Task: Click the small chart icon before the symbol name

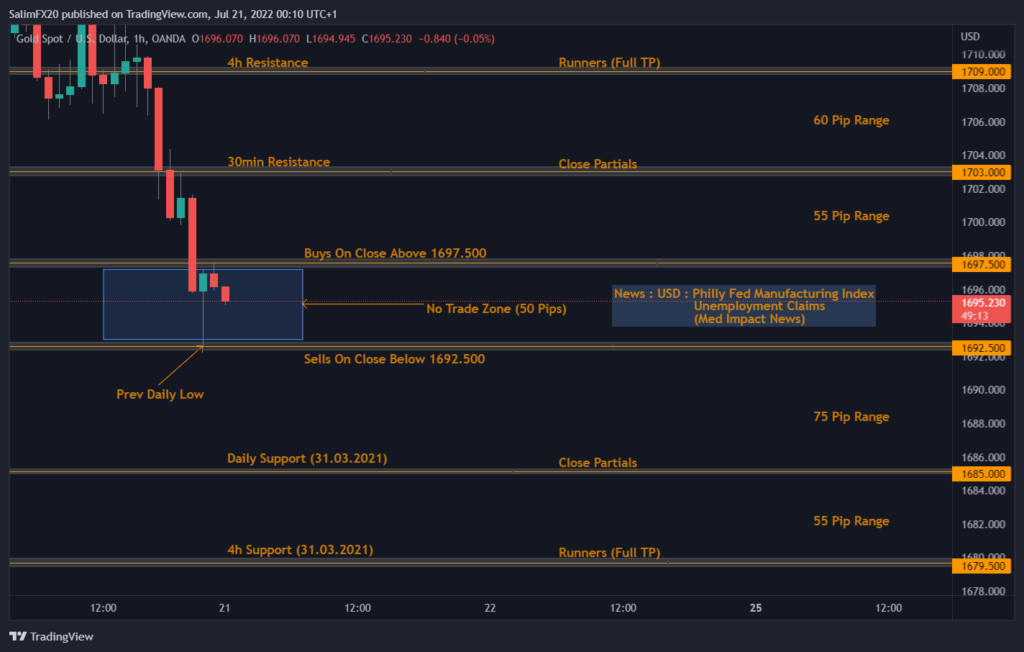Action: pos(16,39)
